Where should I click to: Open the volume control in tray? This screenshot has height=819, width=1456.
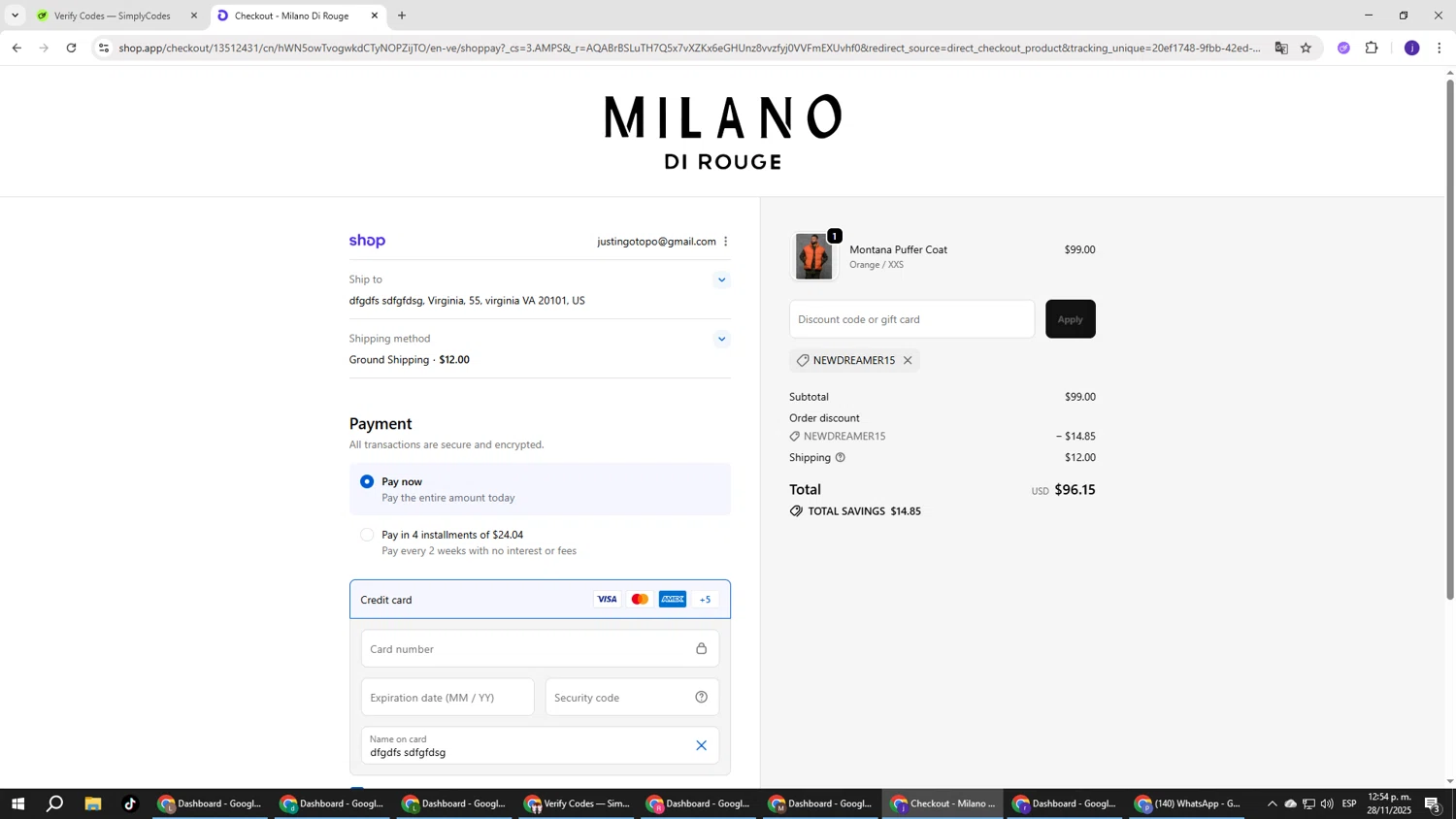click(1327, 803)
